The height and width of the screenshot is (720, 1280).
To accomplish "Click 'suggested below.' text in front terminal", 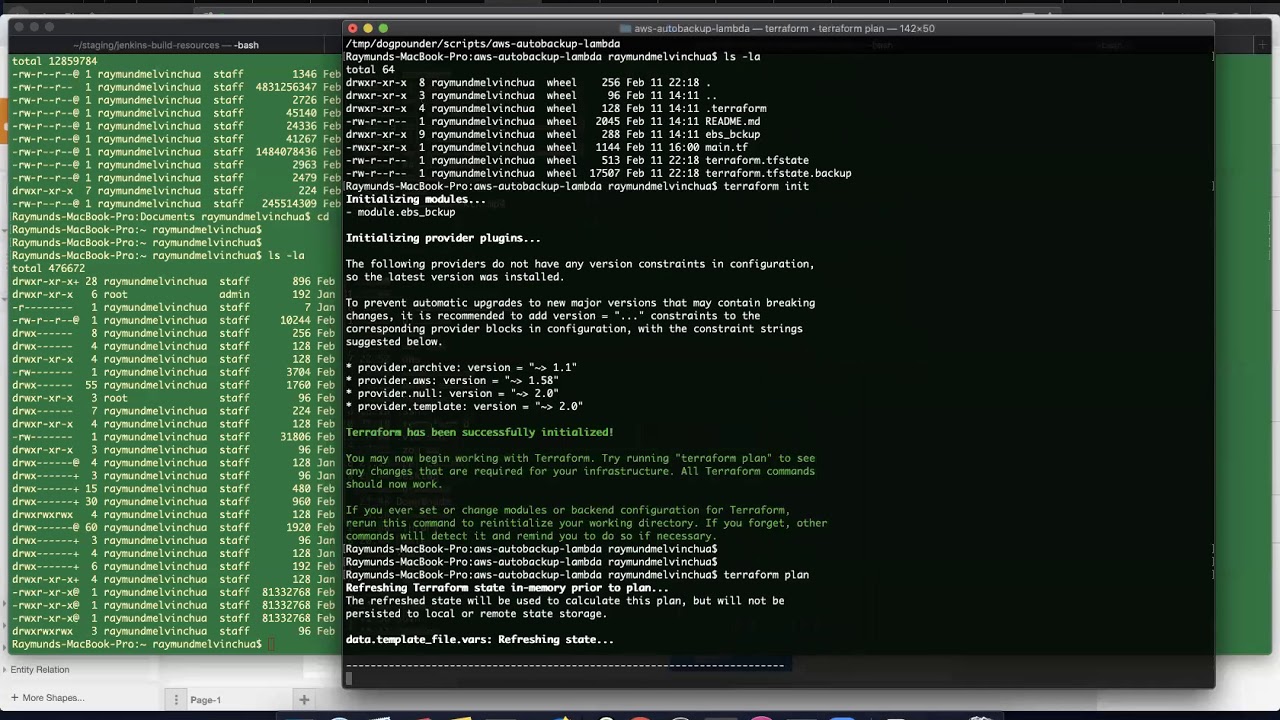I will pyautogui.click(x=394, y=342).
